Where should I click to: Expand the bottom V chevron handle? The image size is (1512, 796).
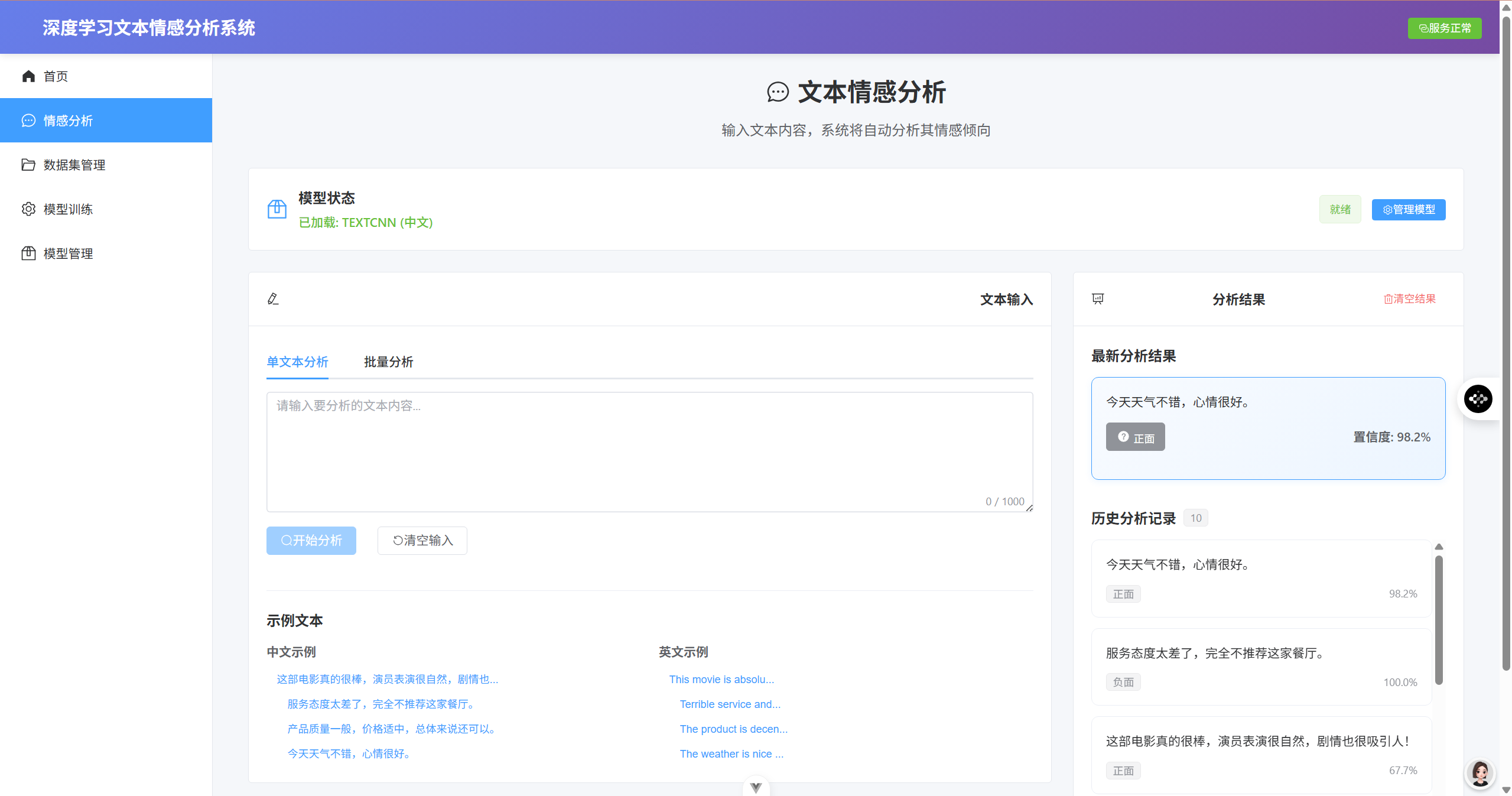[756, 787]
